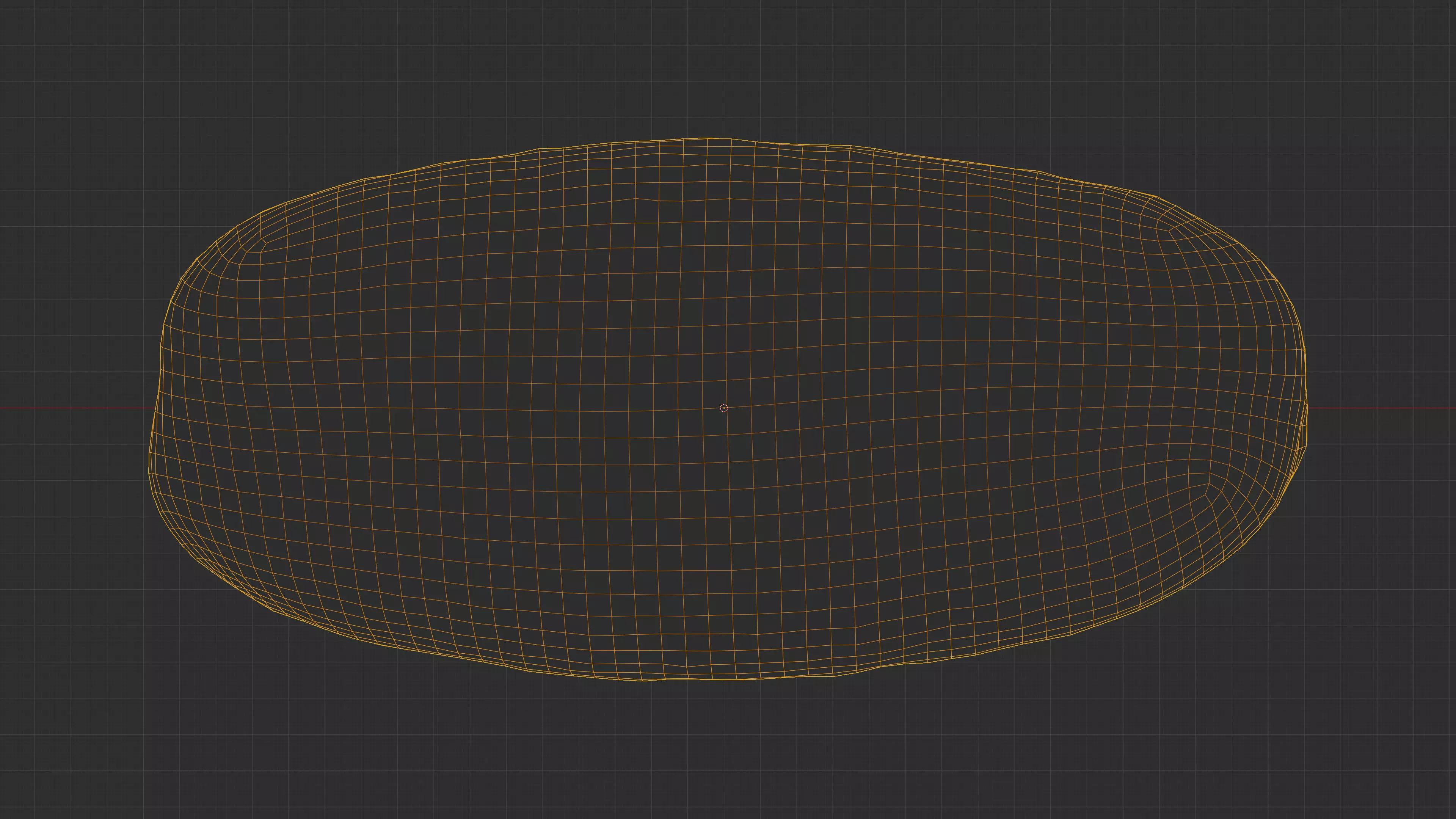The image size is (1456, 819).
Task: Click the red X-axis line right of the mesh
Action: [1385, 408]
